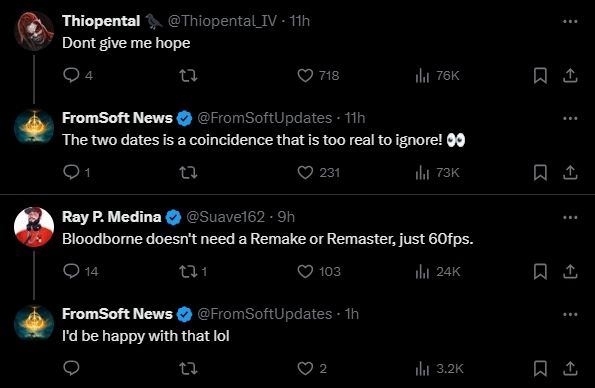Viewport: 595px width, 388px height.
Task: Open the 9h timestamp on Medina's tweet
Action: pos(286,217)
